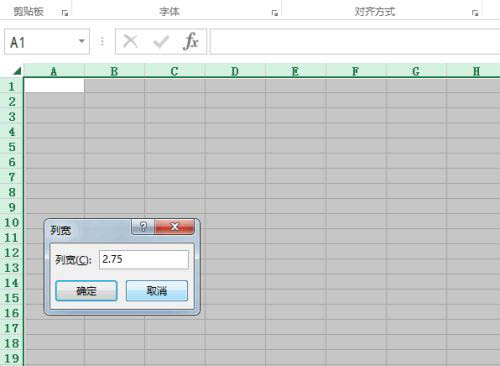The width and height of the screenshot is (500, 366).
Task: Click the Select All corner triangle
Action: coord(17,71)
